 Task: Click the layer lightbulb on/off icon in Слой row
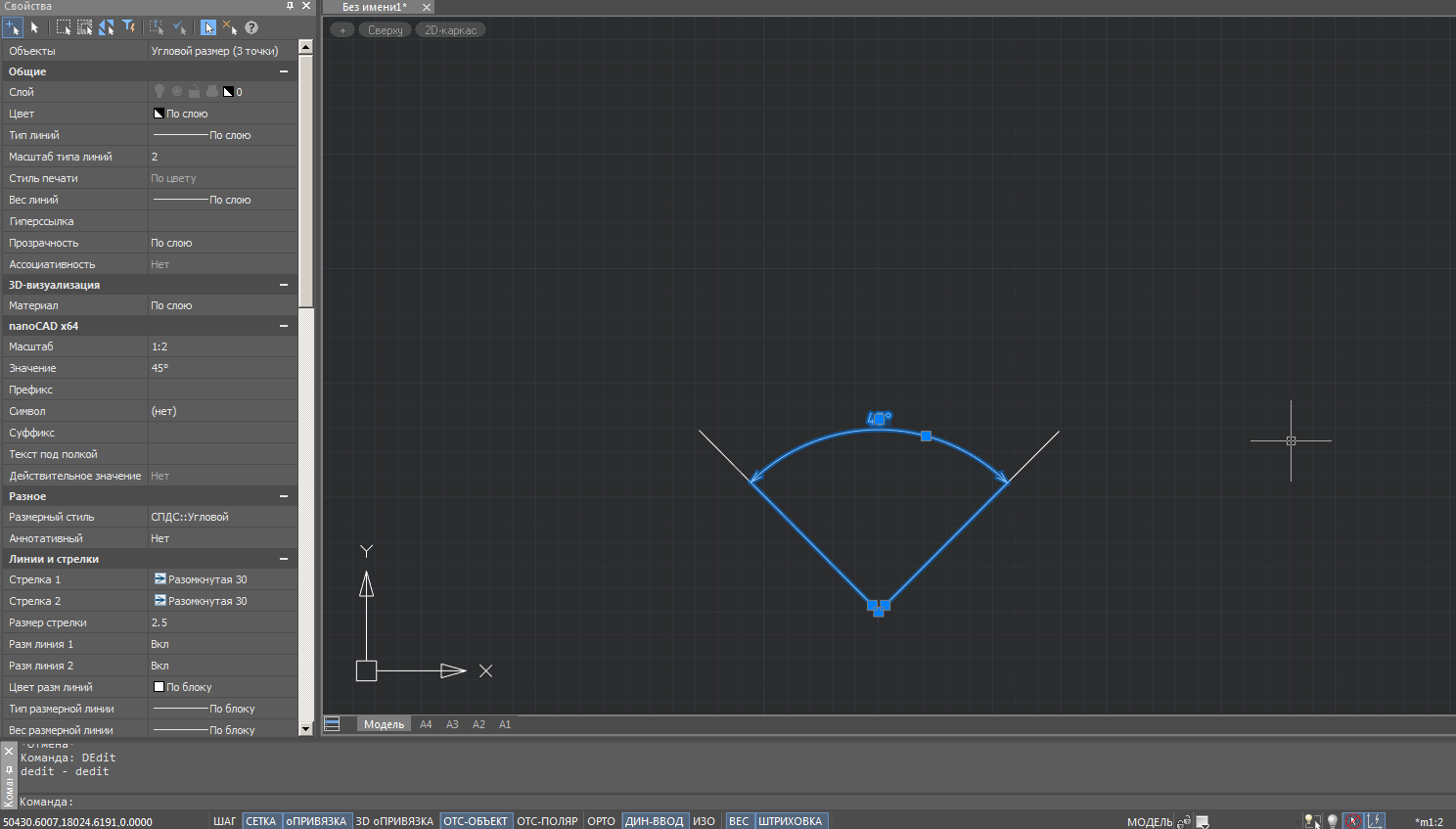(x=159, y=92)
